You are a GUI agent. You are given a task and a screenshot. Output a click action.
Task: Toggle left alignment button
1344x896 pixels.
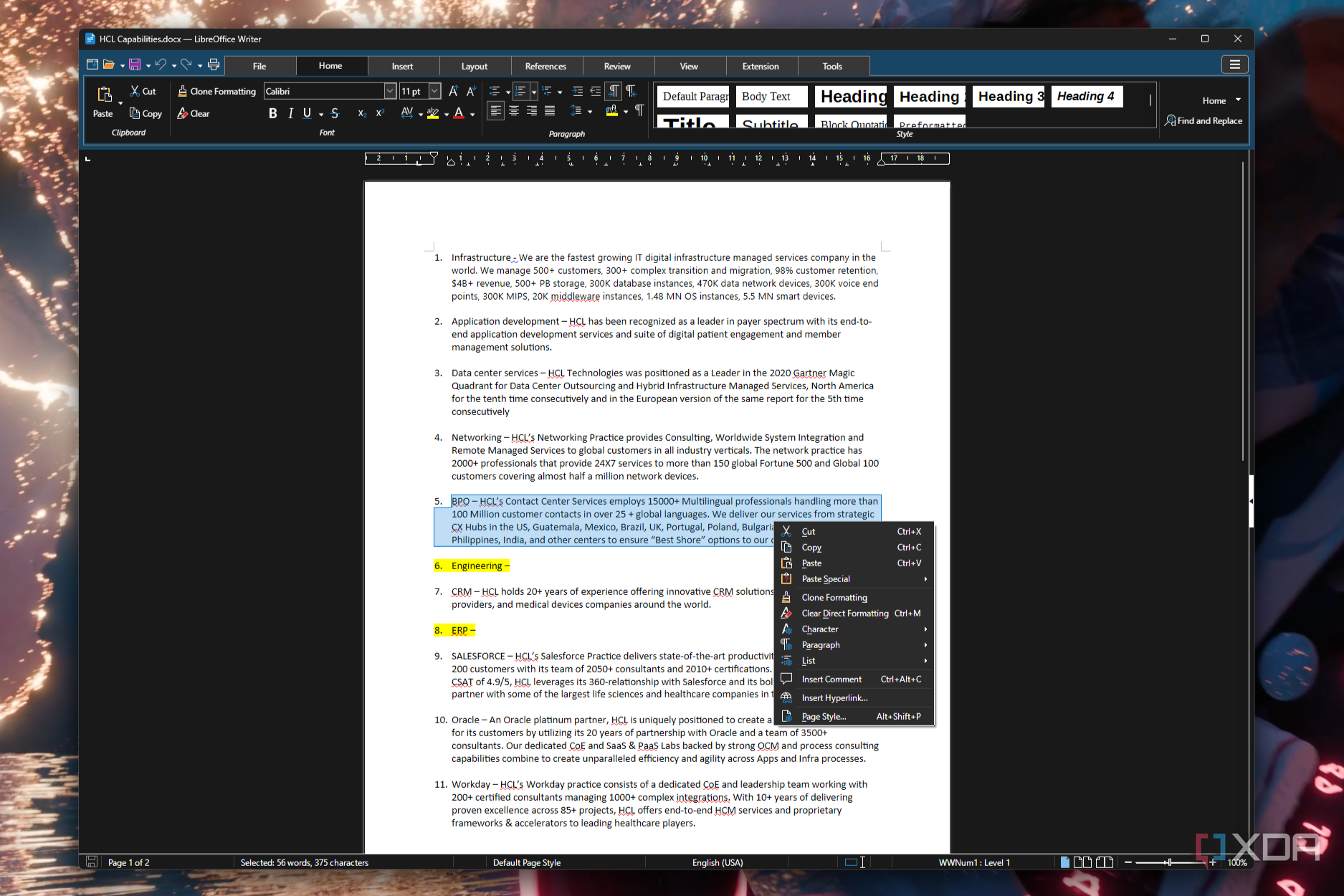coord(496,110)
